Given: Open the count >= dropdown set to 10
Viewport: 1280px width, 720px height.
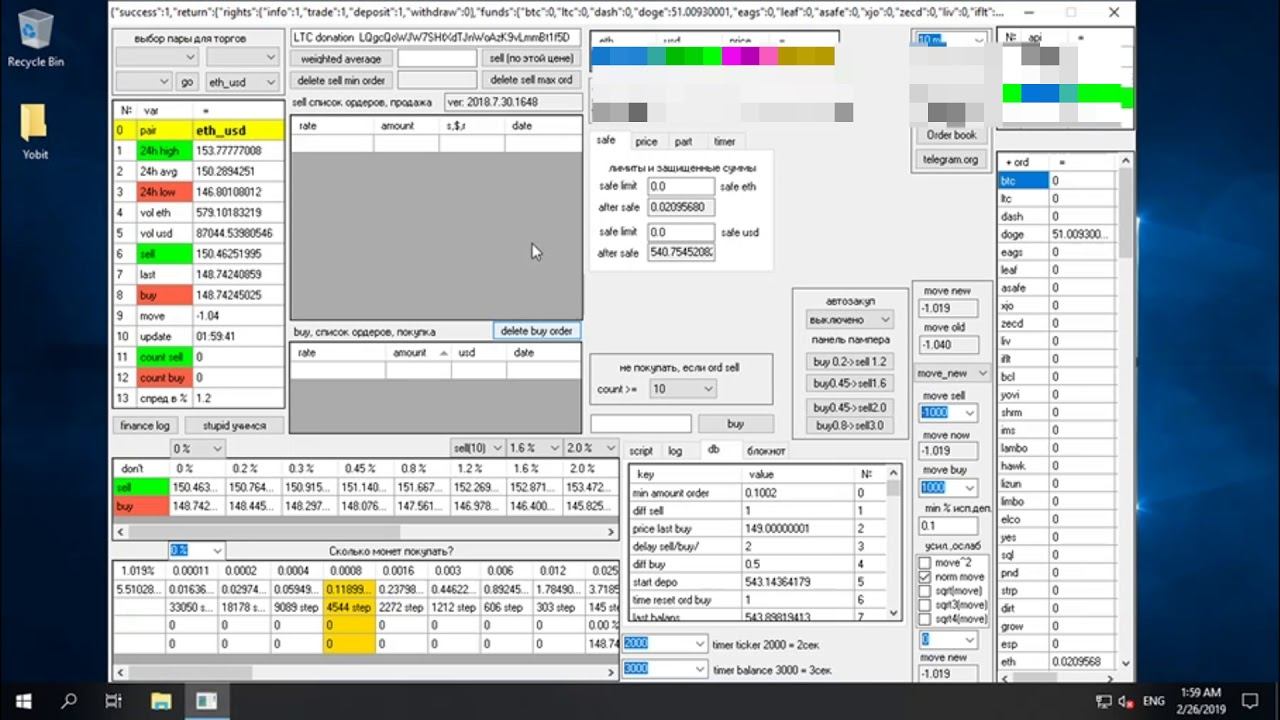Looking at the screenshot, I should 682,389.
